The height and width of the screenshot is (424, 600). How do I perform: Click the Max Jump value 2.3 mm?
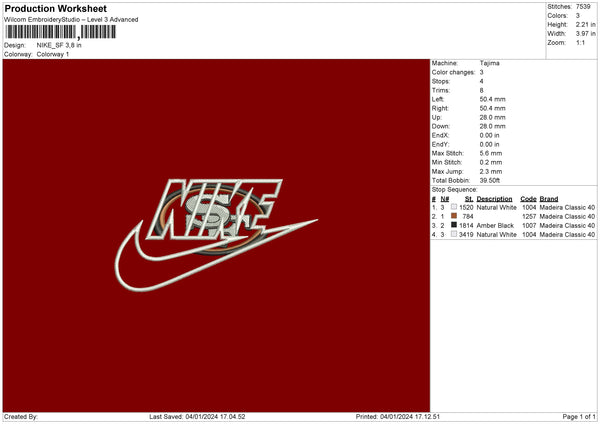[491, 171]
